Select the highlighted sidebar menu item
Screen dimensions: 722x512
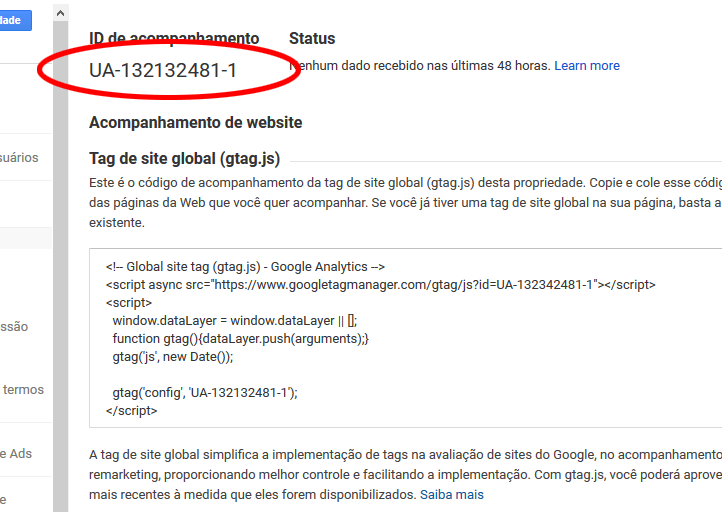tap(26, 238)
